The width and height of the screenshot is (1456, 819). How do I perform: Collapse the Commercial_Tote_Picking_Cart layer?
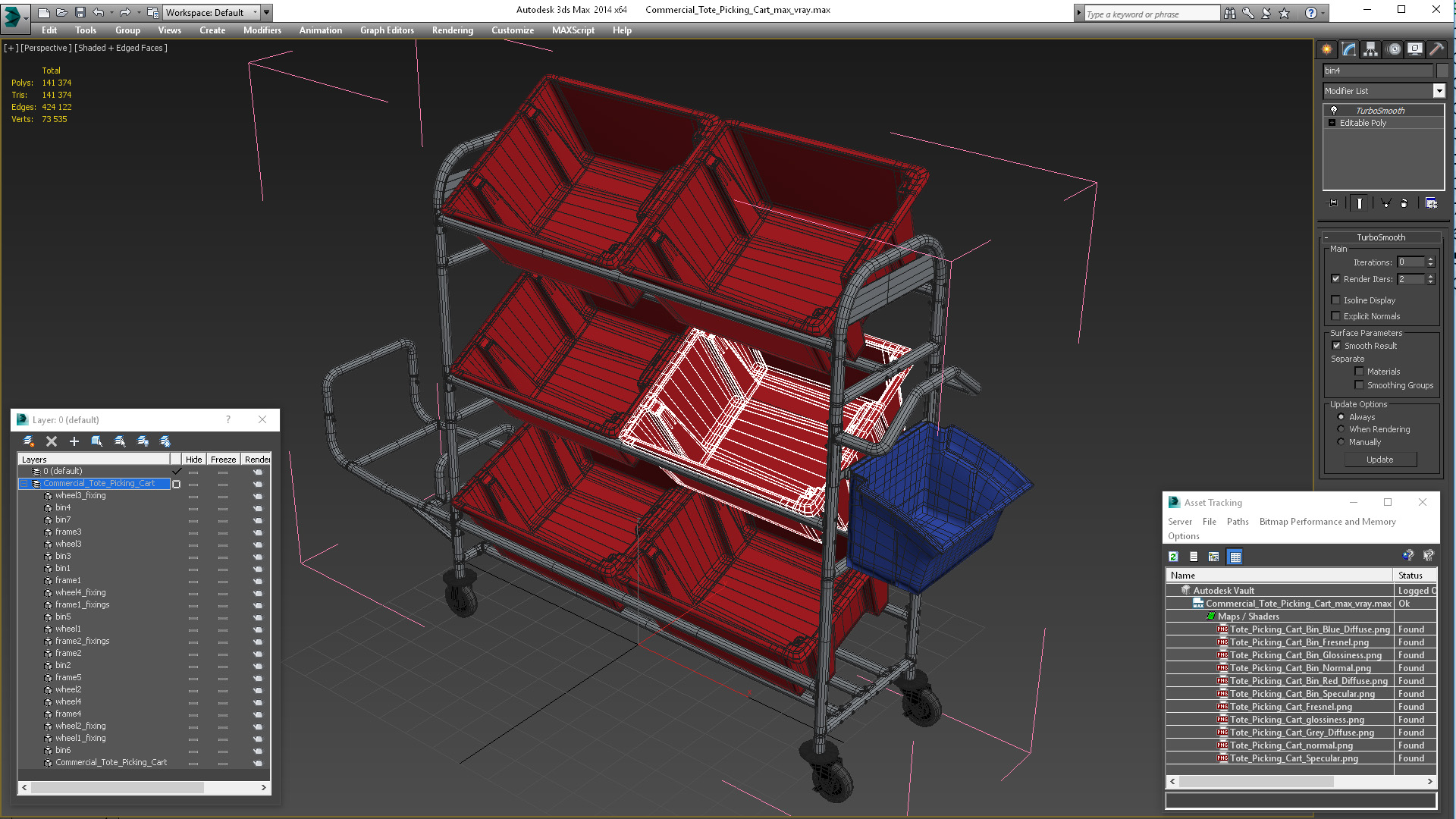(x=24, y=484)
